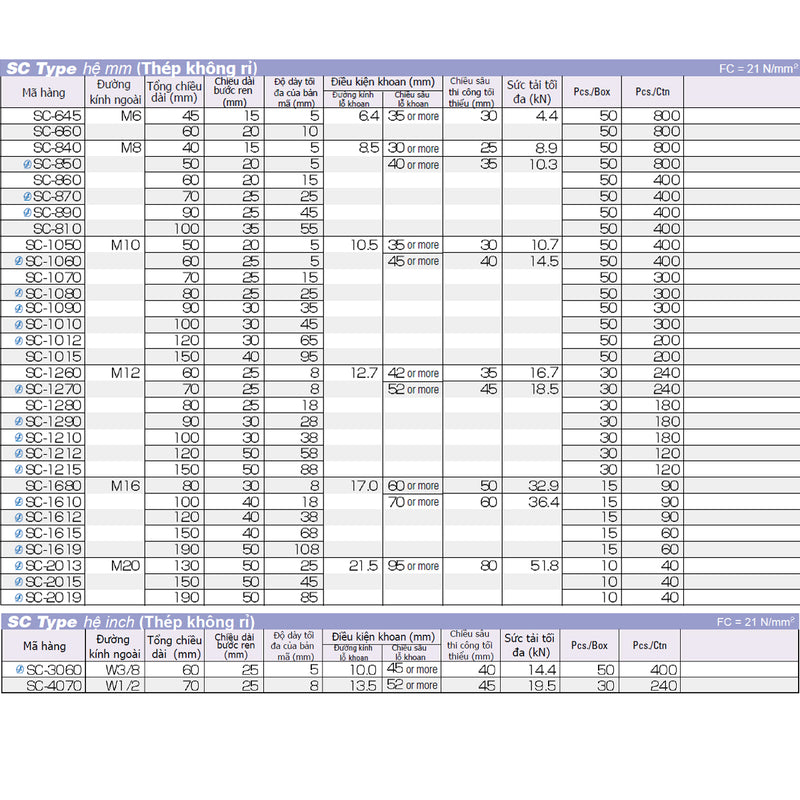Click the blue icon beside SC-850
This screenshot has width=800, height=800.
coord(26,164)
